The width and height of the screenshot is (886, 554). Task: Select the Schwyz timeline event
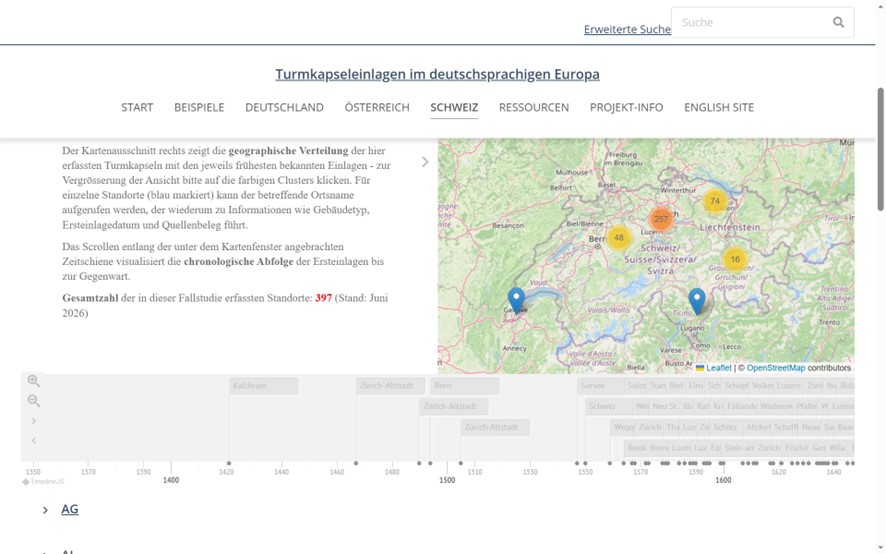609,406
